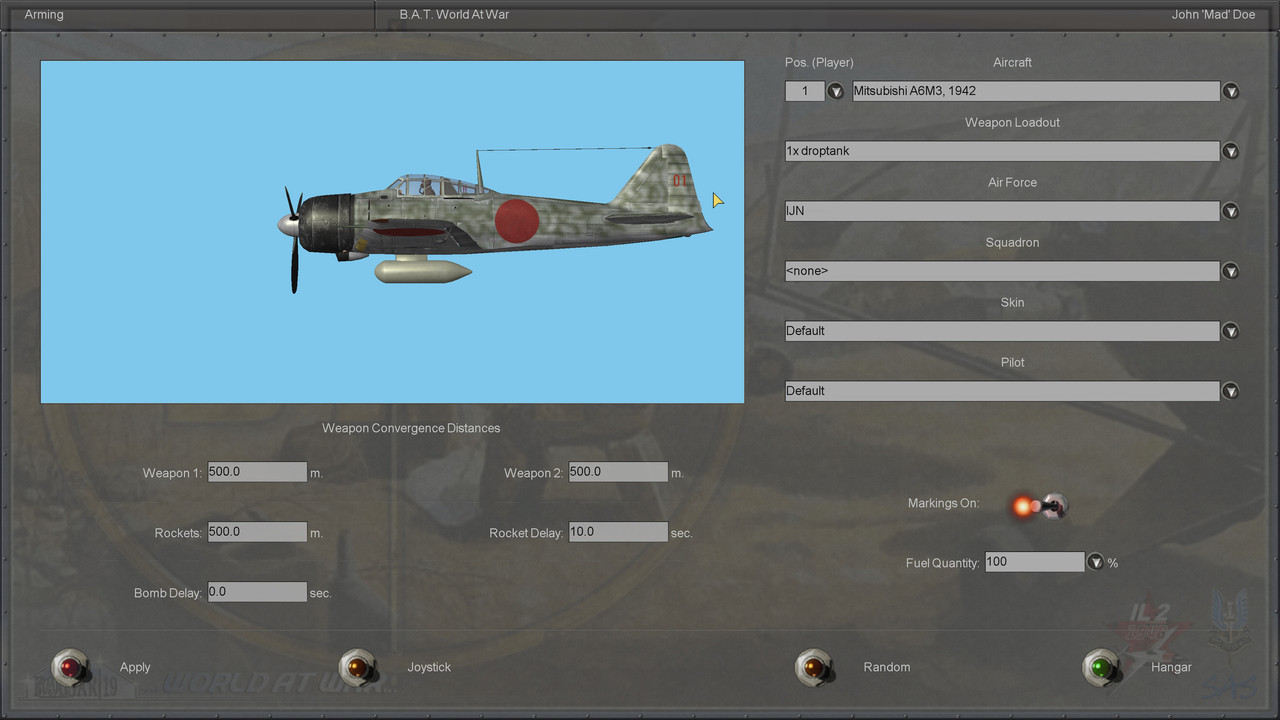The width and height of the screenshot is (1280, 720).
Task: Click the Weapon 1 convergence field
Action: click(257, 472)
